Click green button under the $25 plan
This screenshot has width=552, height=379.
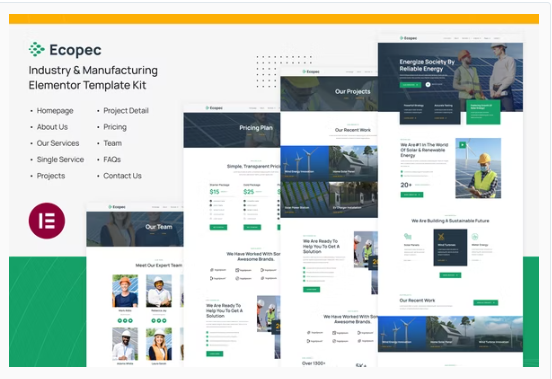[x=252, y=227]
